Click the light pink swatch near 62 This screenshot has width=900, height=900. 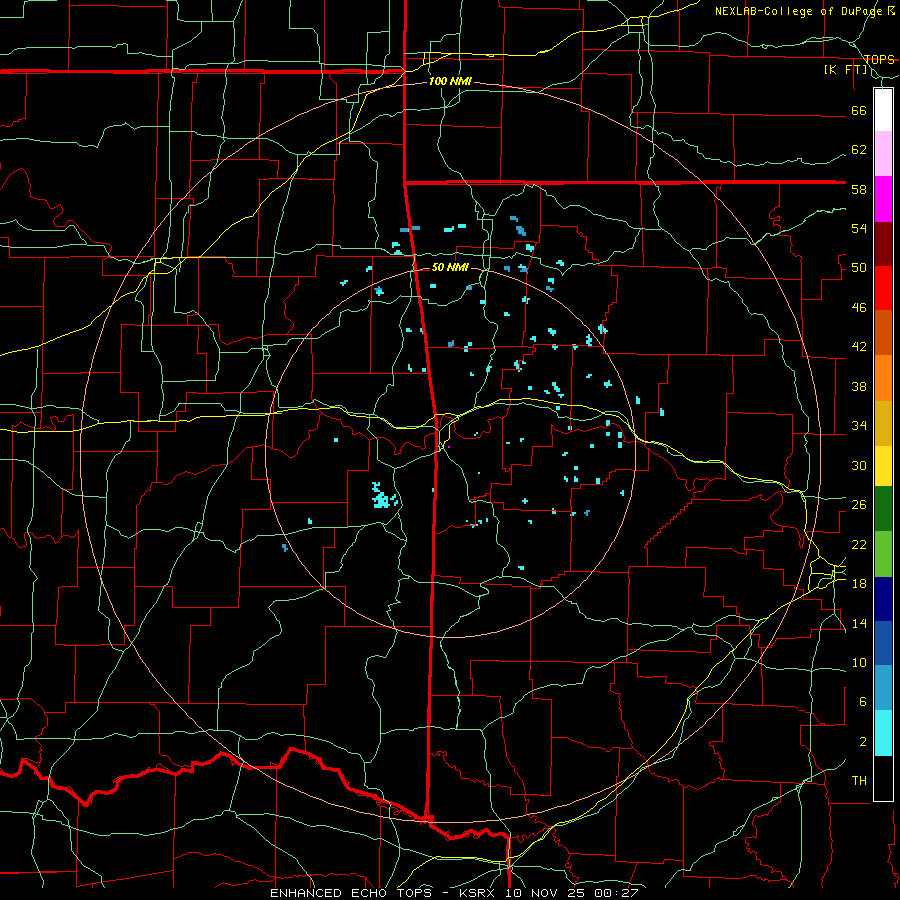[883, 154]
